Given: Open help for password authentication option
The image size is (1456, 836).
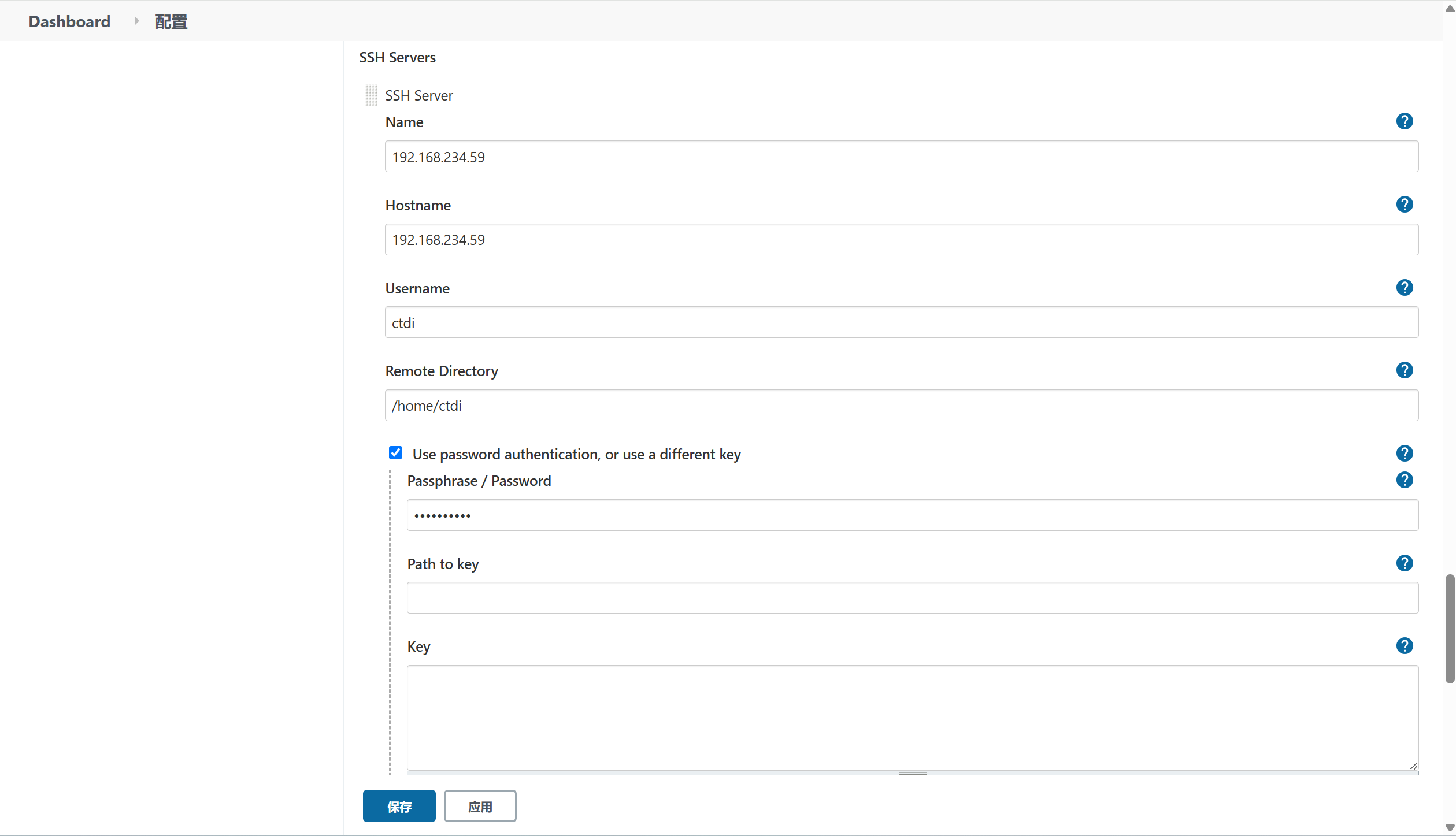Looking at the screenshot, I should pyautogui.click(x=1404, y=454).
